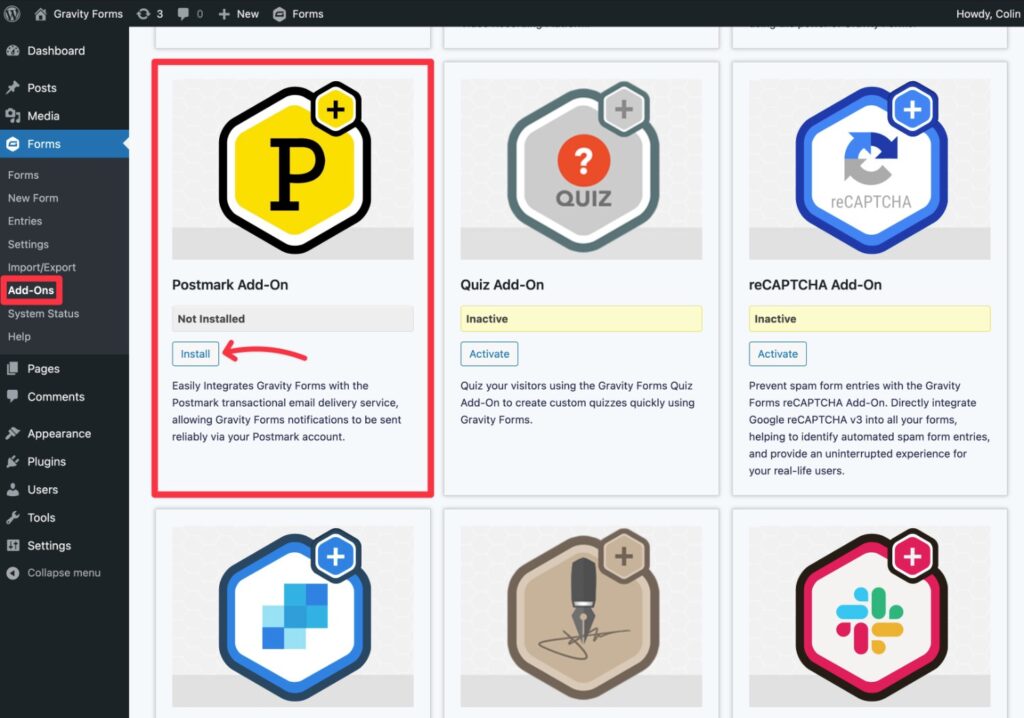Click the WordPress logo in the admin bar
Viewport: 1024px width, 718px height.
13,13
